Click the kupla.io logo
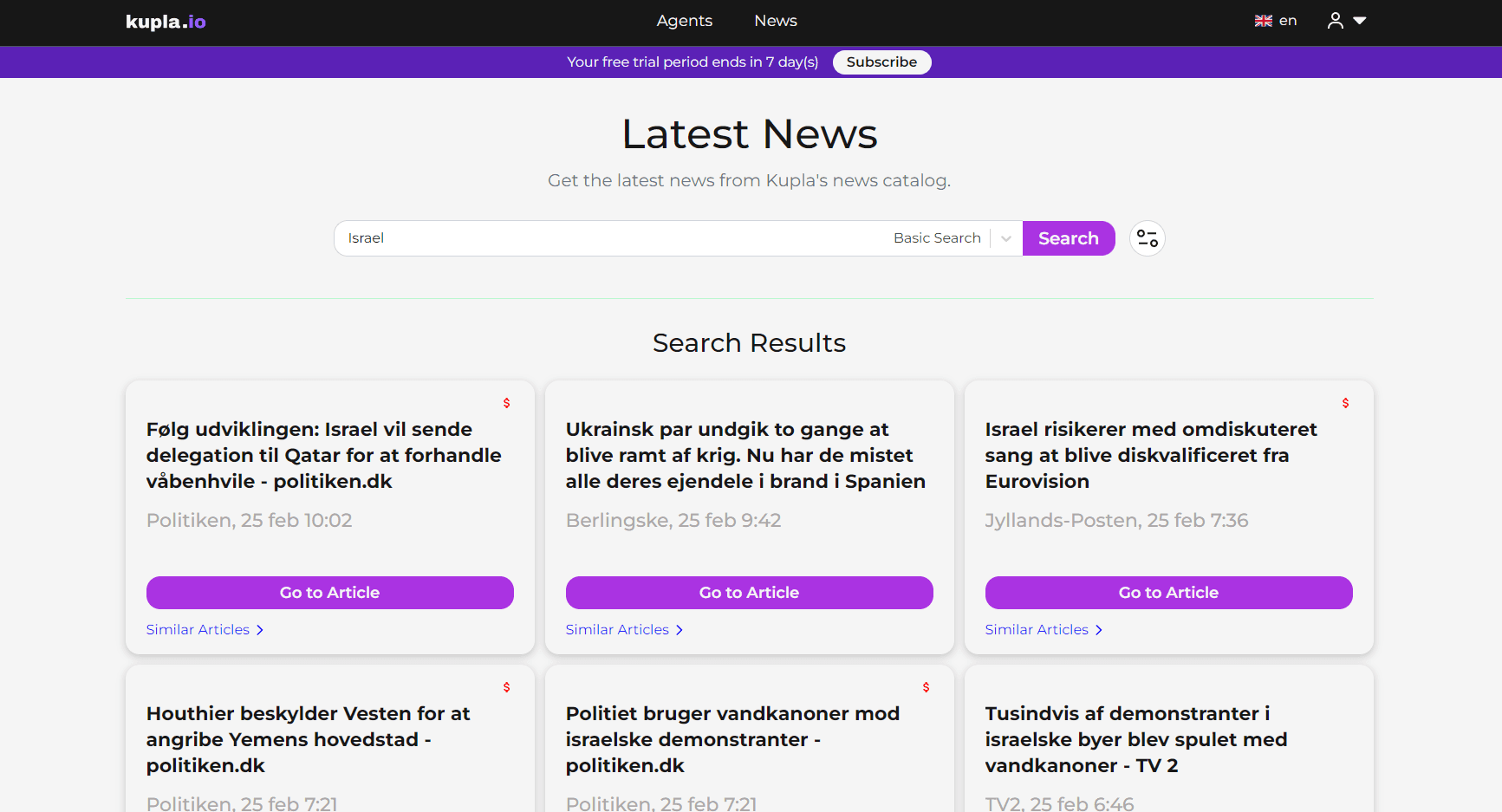 [166, 22]
